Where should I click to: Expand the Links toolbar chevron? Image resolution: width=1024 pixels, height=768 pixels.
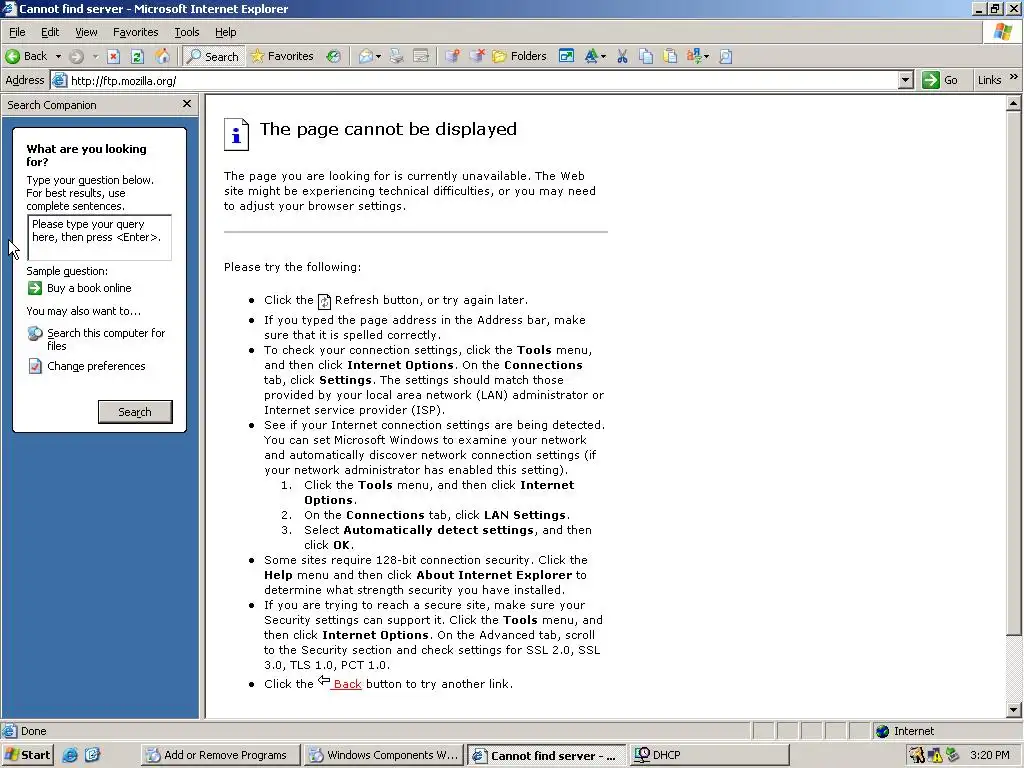pyautogui.click(x=1014, y=77)
